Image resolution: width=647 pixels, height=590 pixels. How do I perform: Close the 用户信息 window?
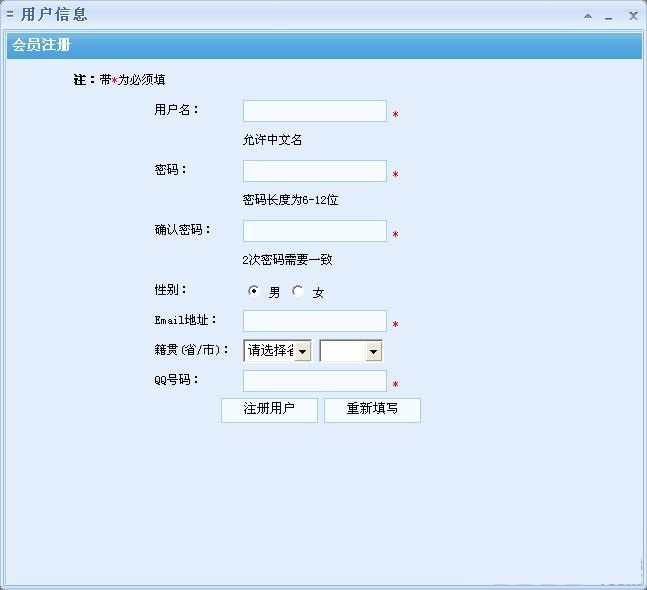[633, 16]
